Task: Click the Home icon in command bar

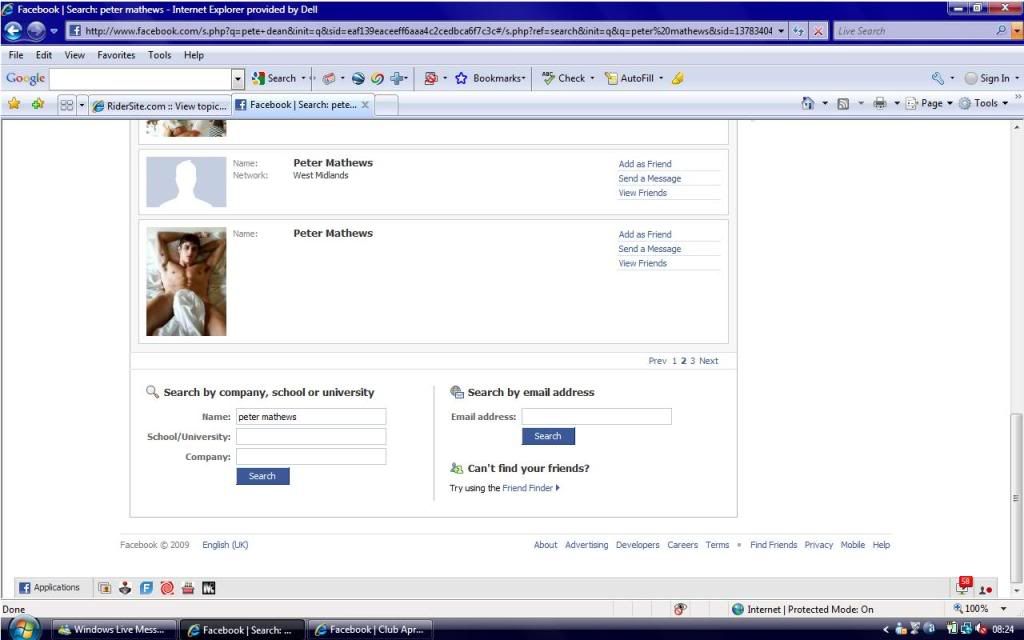Action: click(808, 103)
